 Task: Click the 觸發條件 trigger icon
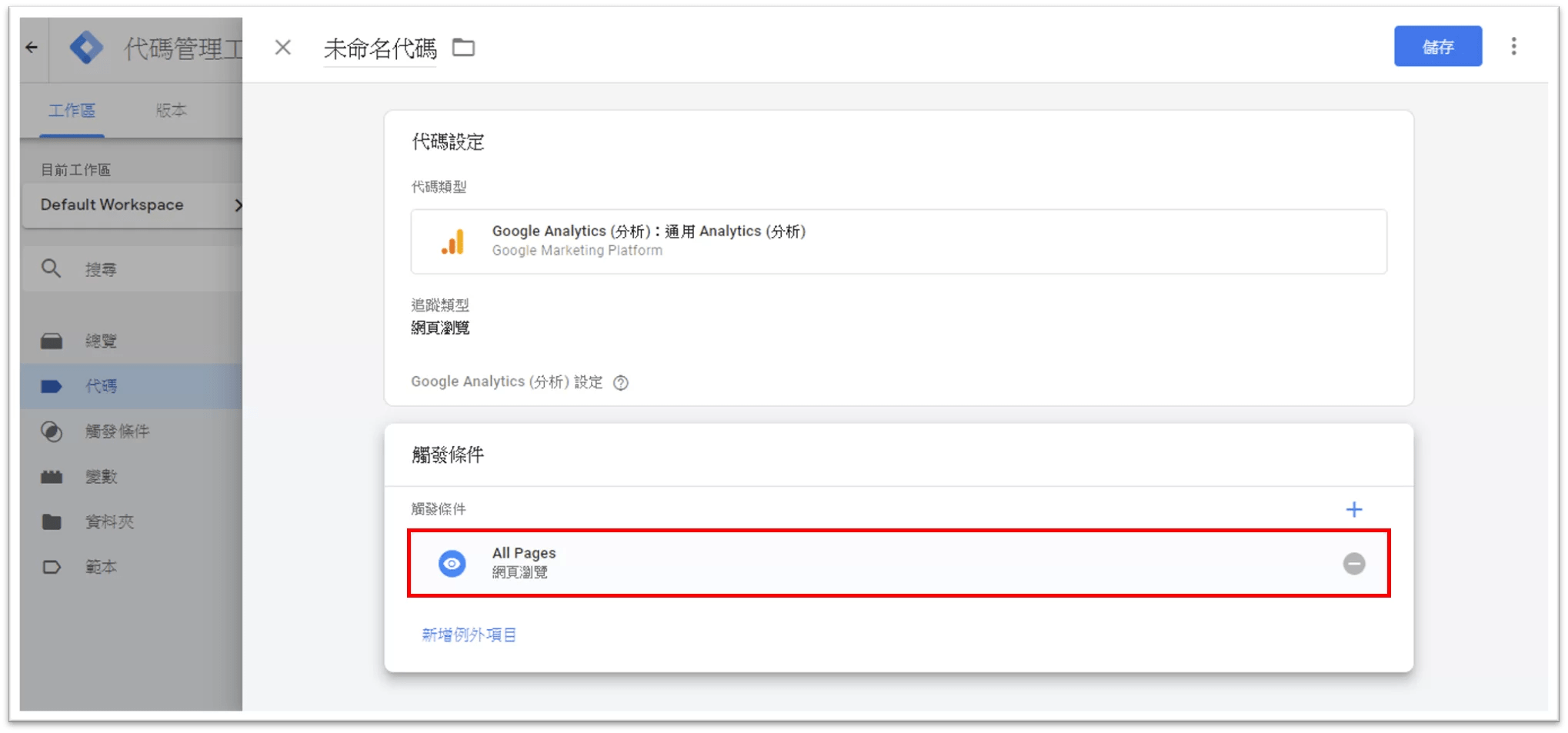[x=52, y=431]
